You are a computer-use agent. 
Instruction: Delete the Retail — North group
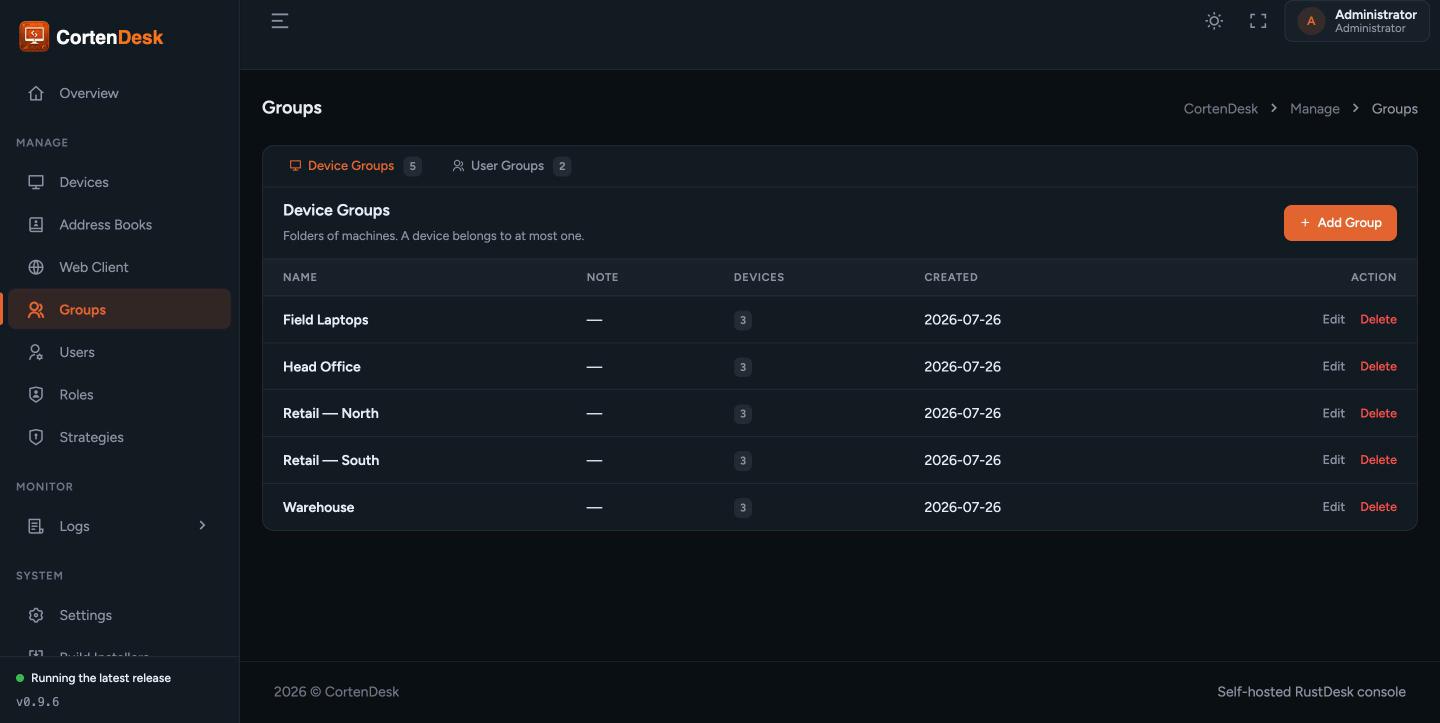[x=1378, y=413]
